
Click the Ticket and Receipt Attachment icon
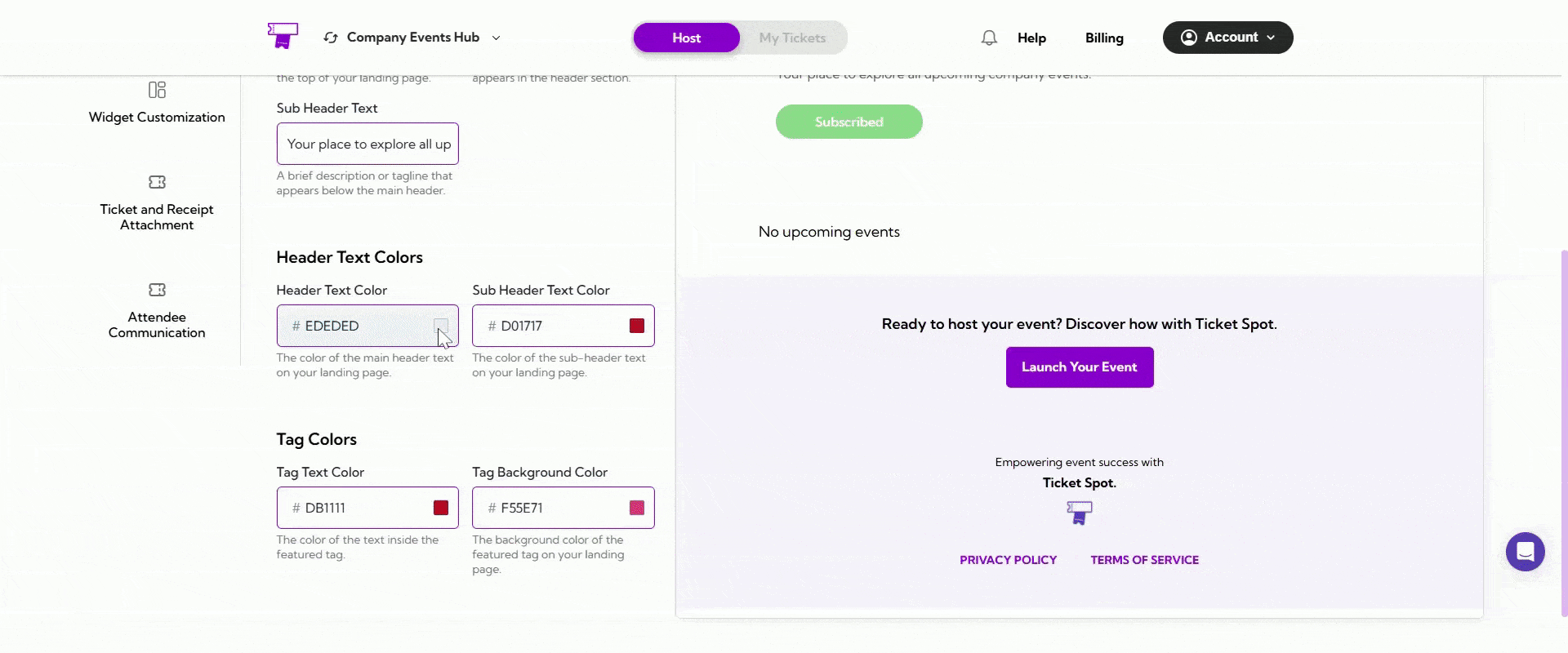click(x=157, y=182)
